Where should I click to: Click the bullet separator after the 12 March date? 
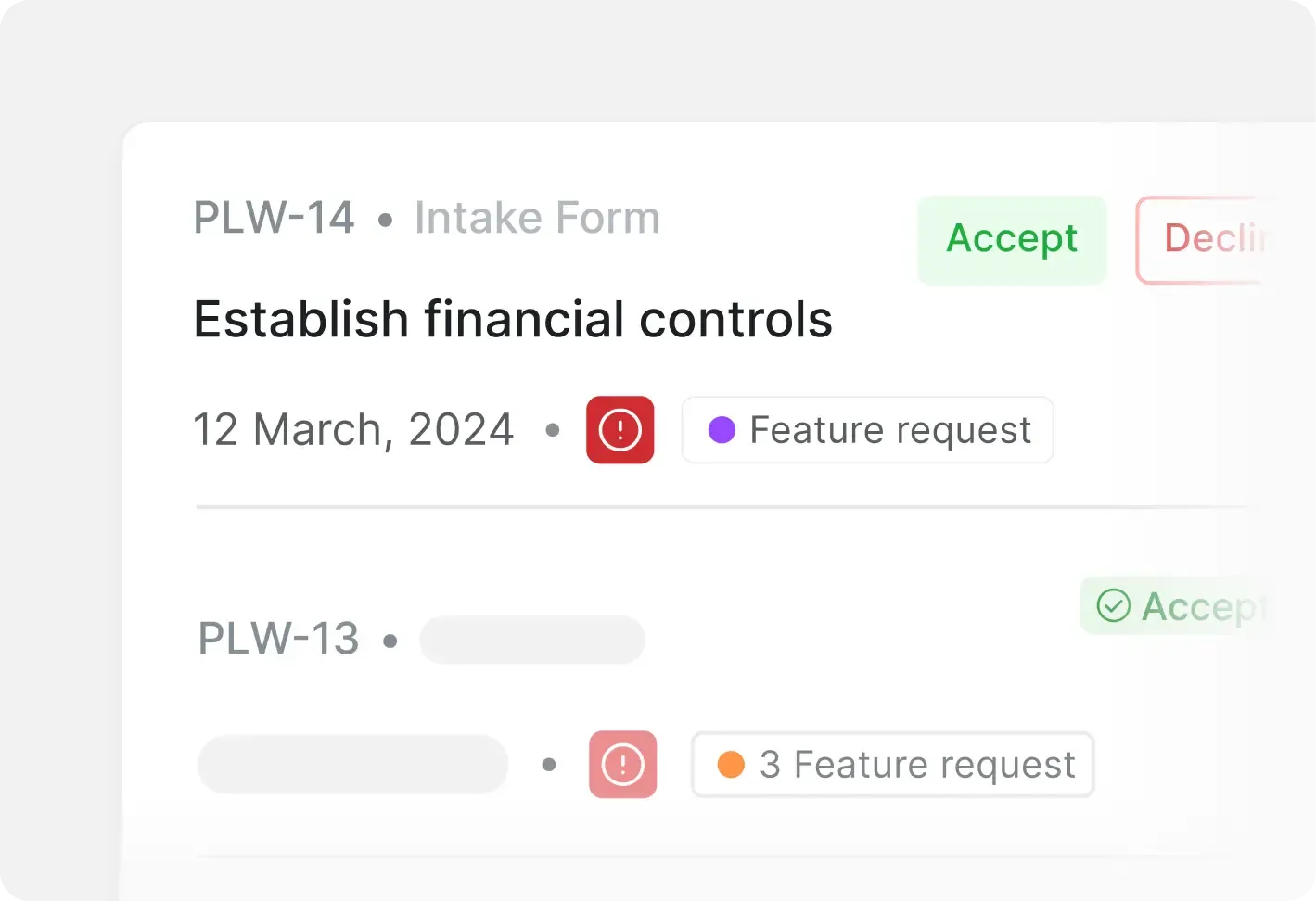553,430
